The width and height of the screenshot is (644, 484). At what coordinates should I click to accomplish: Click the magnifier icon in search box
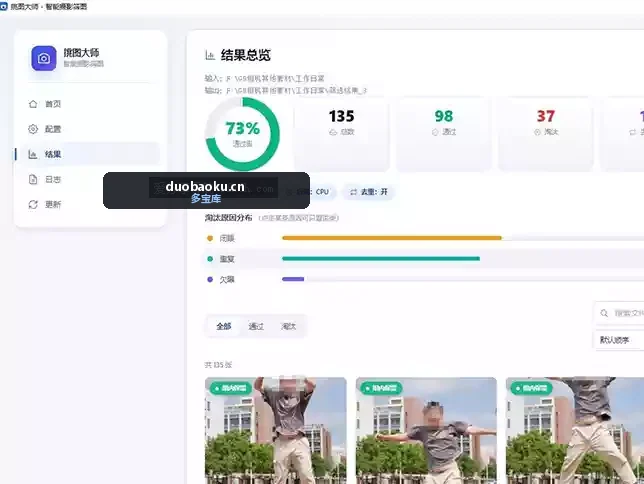(604, 313)
